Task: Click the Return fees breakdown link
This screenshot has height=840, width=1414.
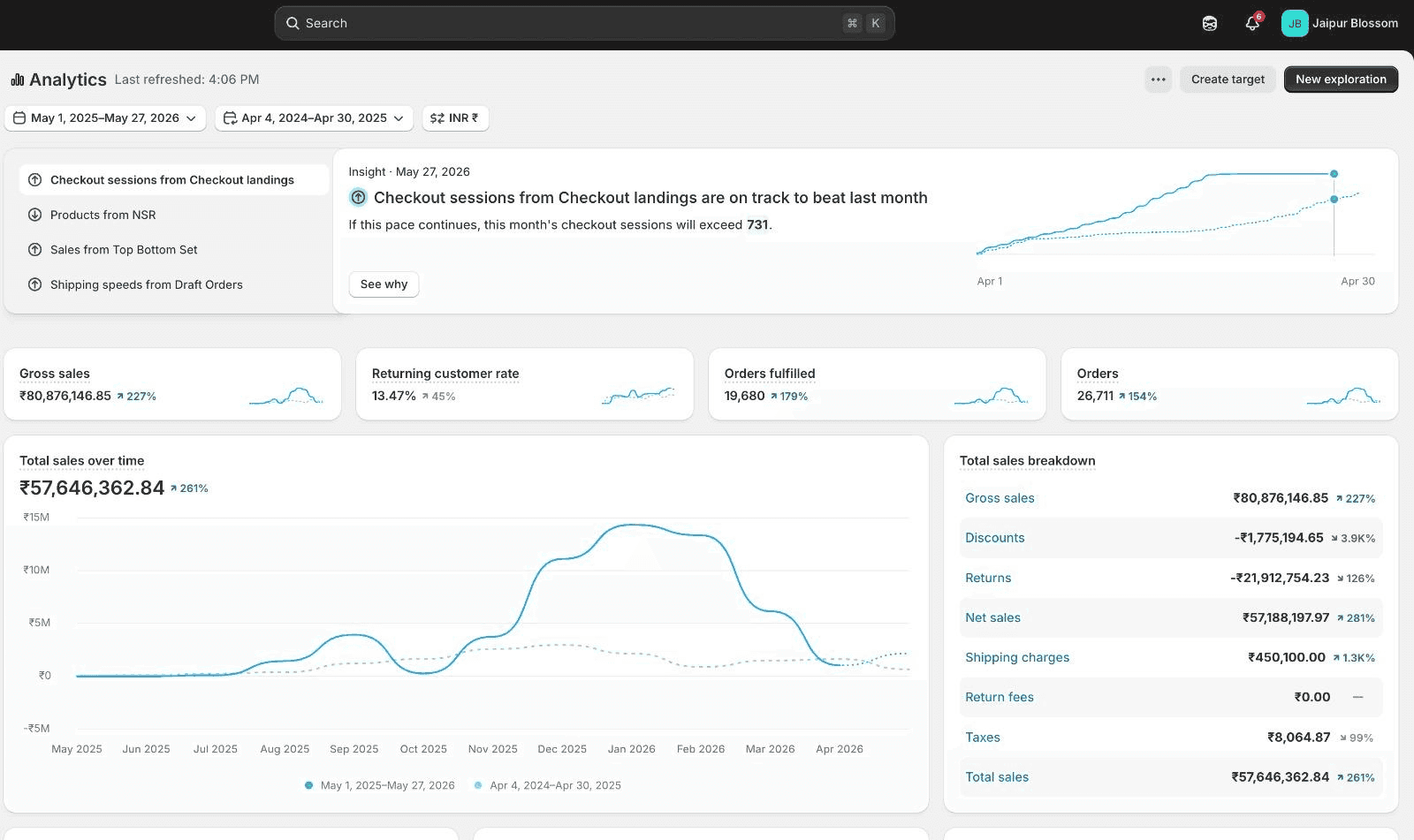Action: [1000, 697]
